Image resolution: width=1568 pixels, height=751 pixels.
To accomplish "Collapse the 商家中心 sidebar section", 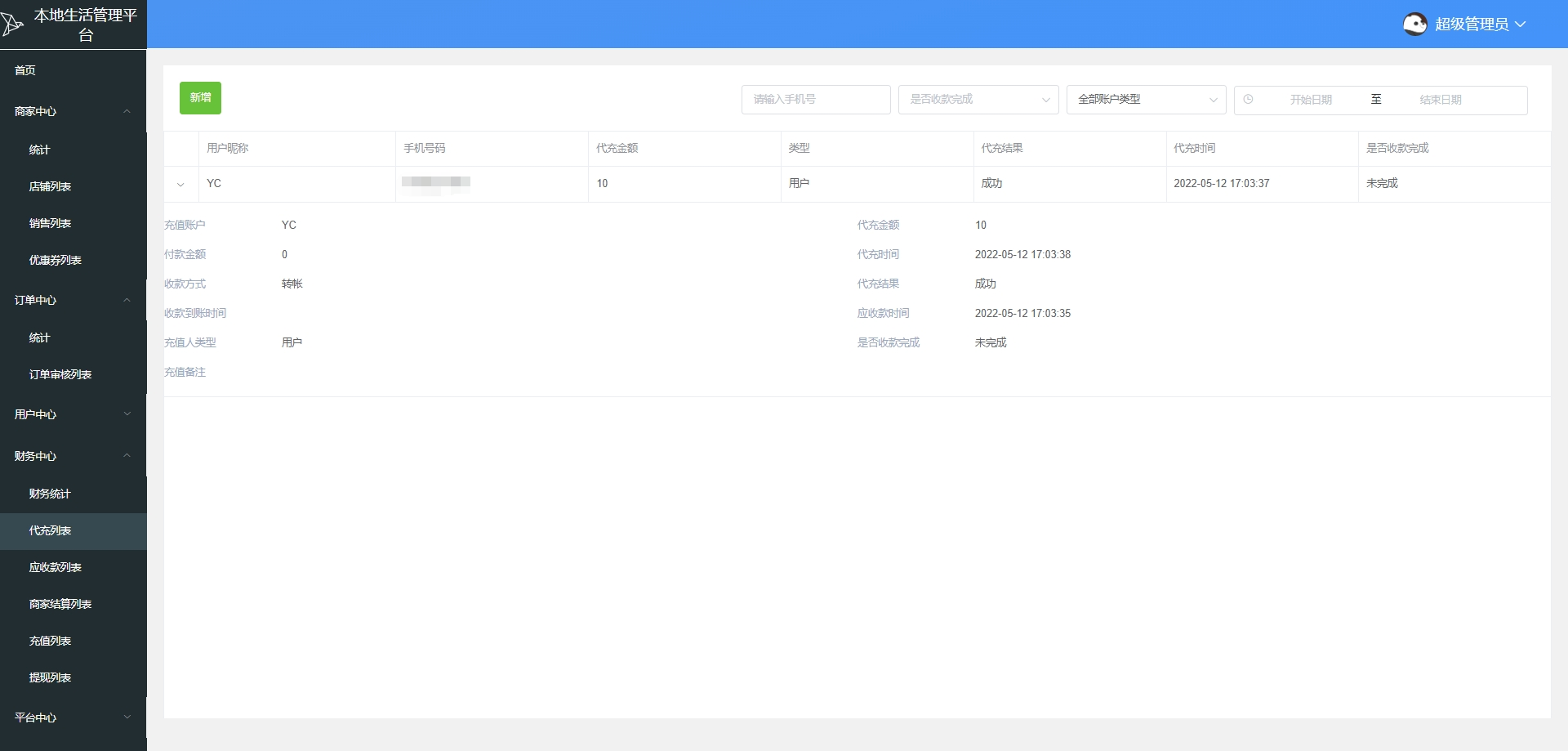I will pos(127,111).
